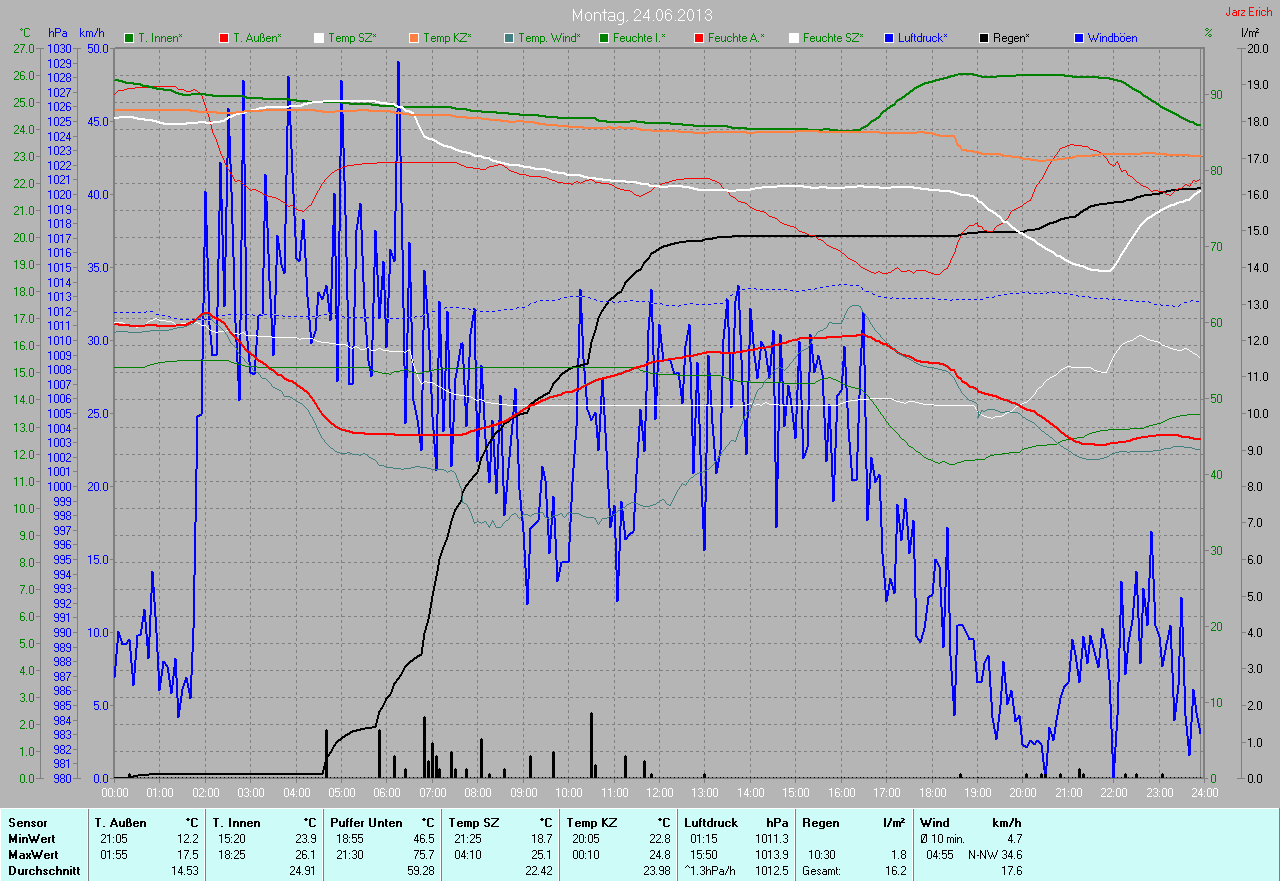Select the Puffer Unten column header
This screenshot has height=881, width=1280.
coord(365,822)
